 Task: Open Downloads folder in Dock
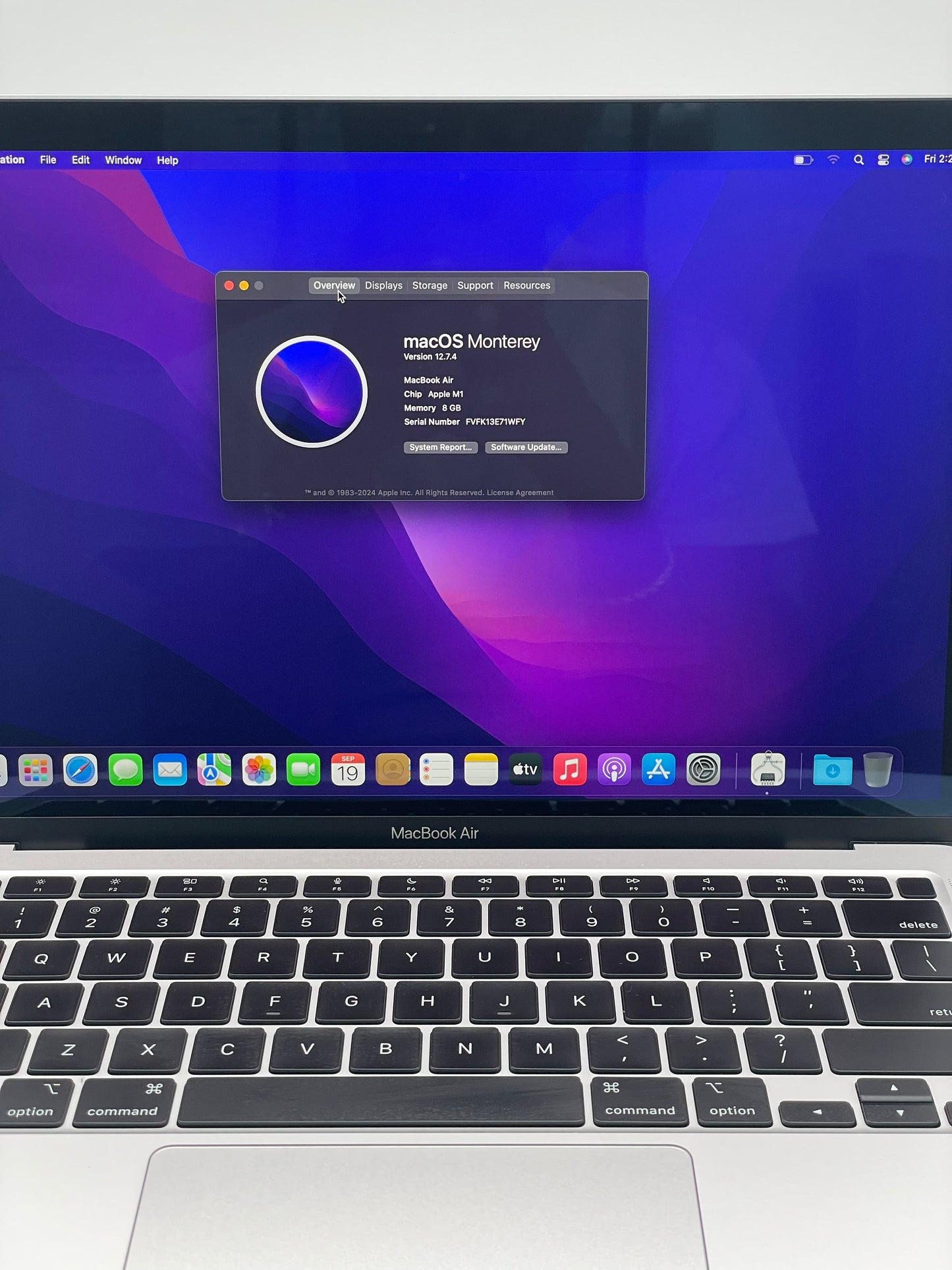click(x=833, y=770)
